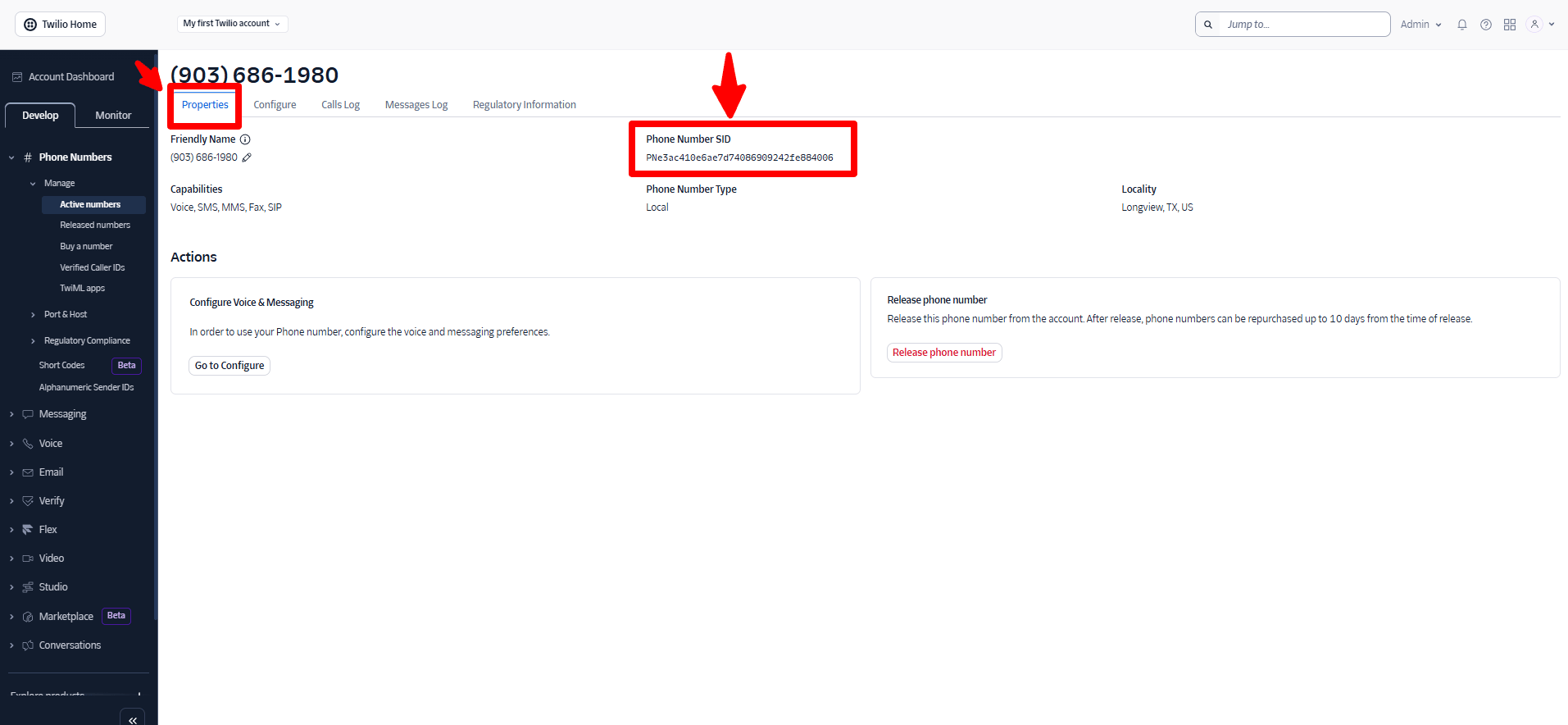Open Alphanumeric Sender IDs in sidebar
This screenshot has height=725, width=1568.
(x=86, y=388)
